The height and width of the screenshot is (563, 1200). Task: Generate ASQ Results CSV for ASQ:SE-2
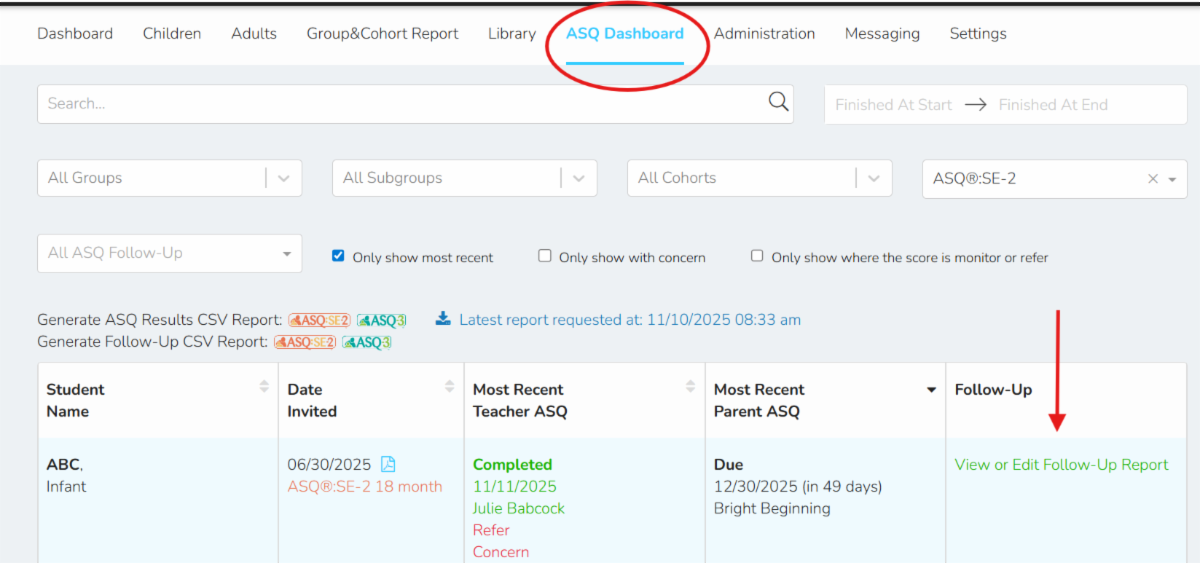[x=319, y=320]
